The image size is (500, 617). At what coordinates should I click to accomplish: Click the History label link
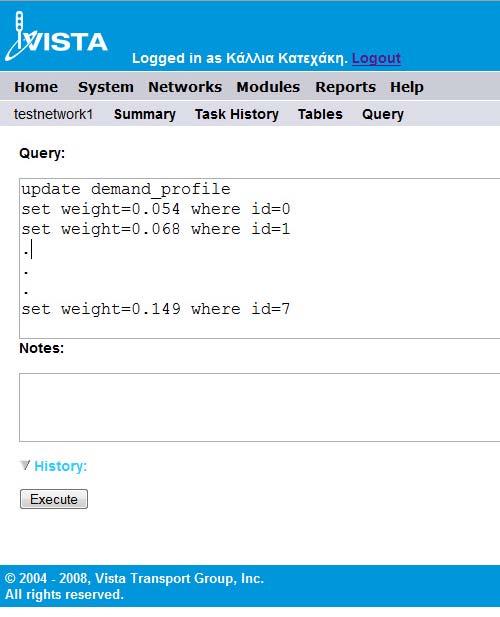point(61,466)
